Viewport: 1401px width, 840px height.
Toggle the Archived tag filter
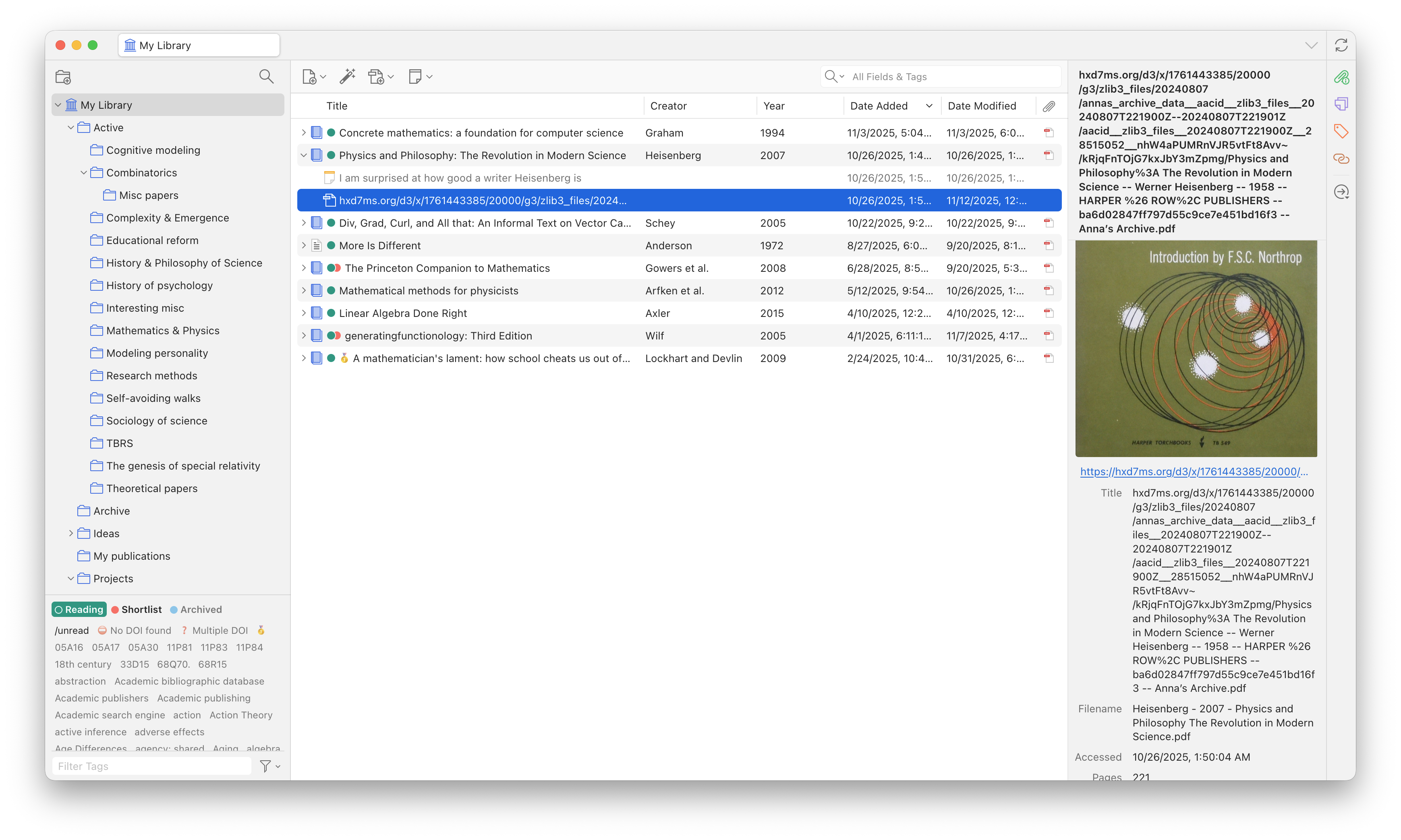coord(196,610)
